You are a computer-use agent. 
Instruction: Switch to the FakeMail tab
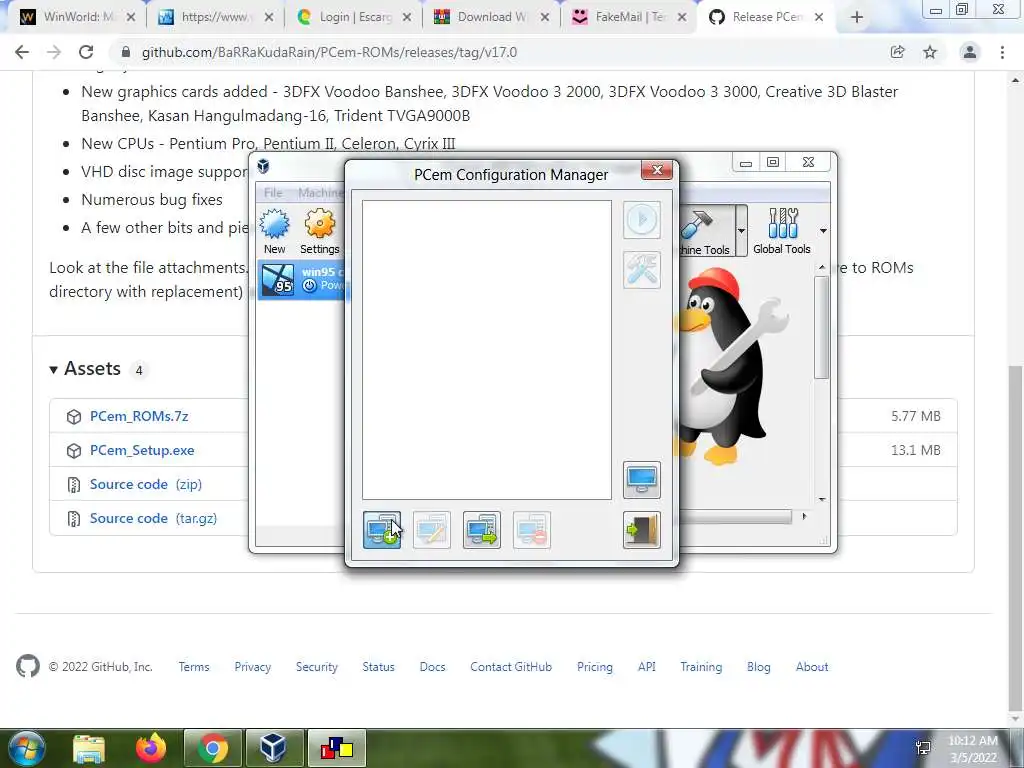pyautogui.click(x=630, y=17)
